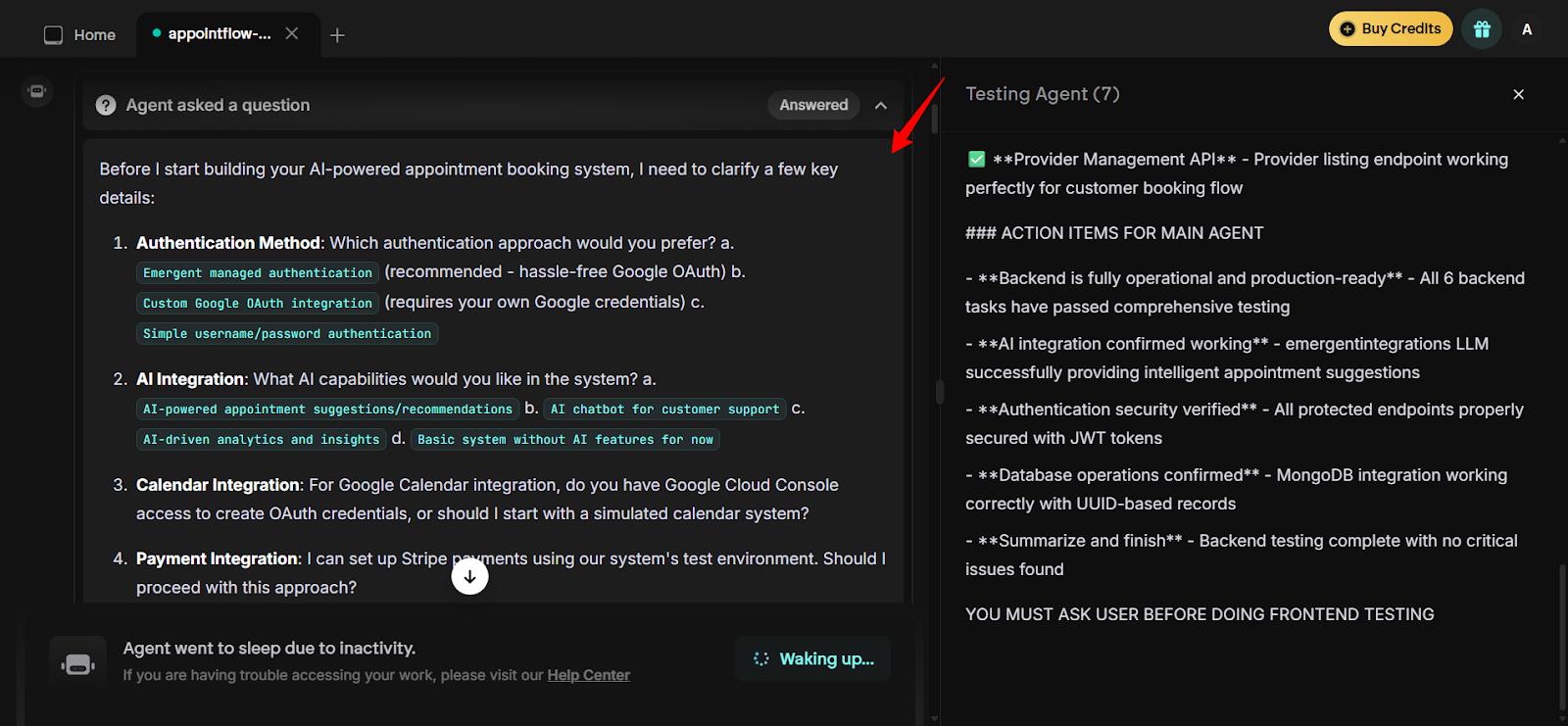Click the Waking up button
Viewport: 1568px width, 726px height.
[x=812, y=658]
